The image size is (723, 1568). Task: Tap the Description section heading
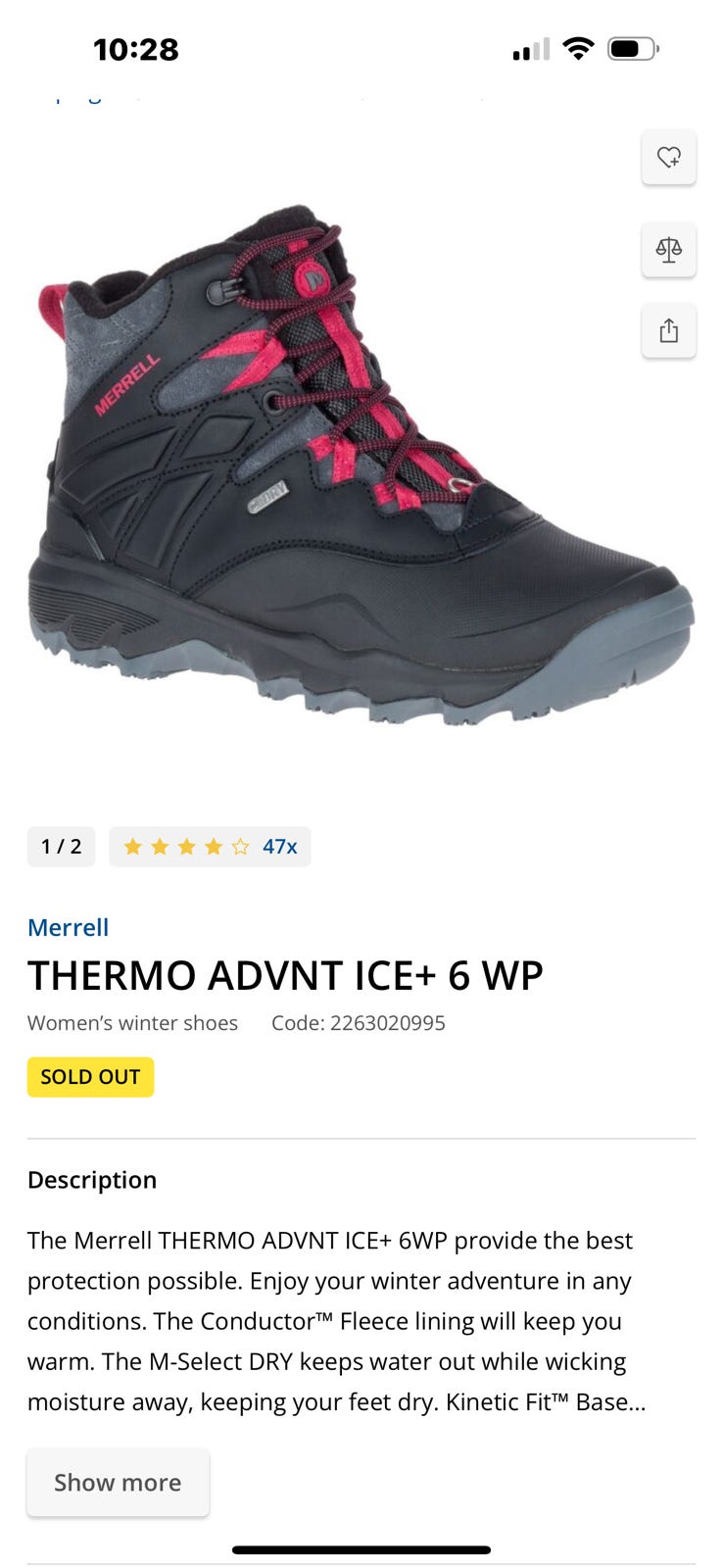click(x=92, y=1180)
